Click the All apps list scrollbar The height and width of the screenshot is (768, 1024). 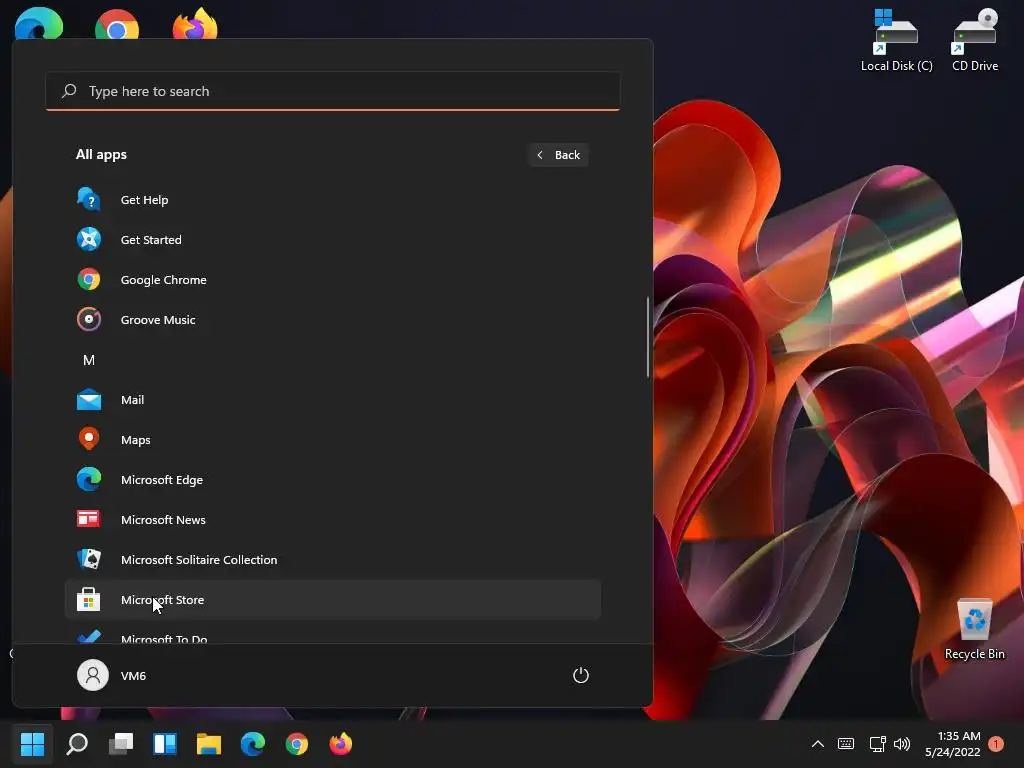click(x=648, y=337)
